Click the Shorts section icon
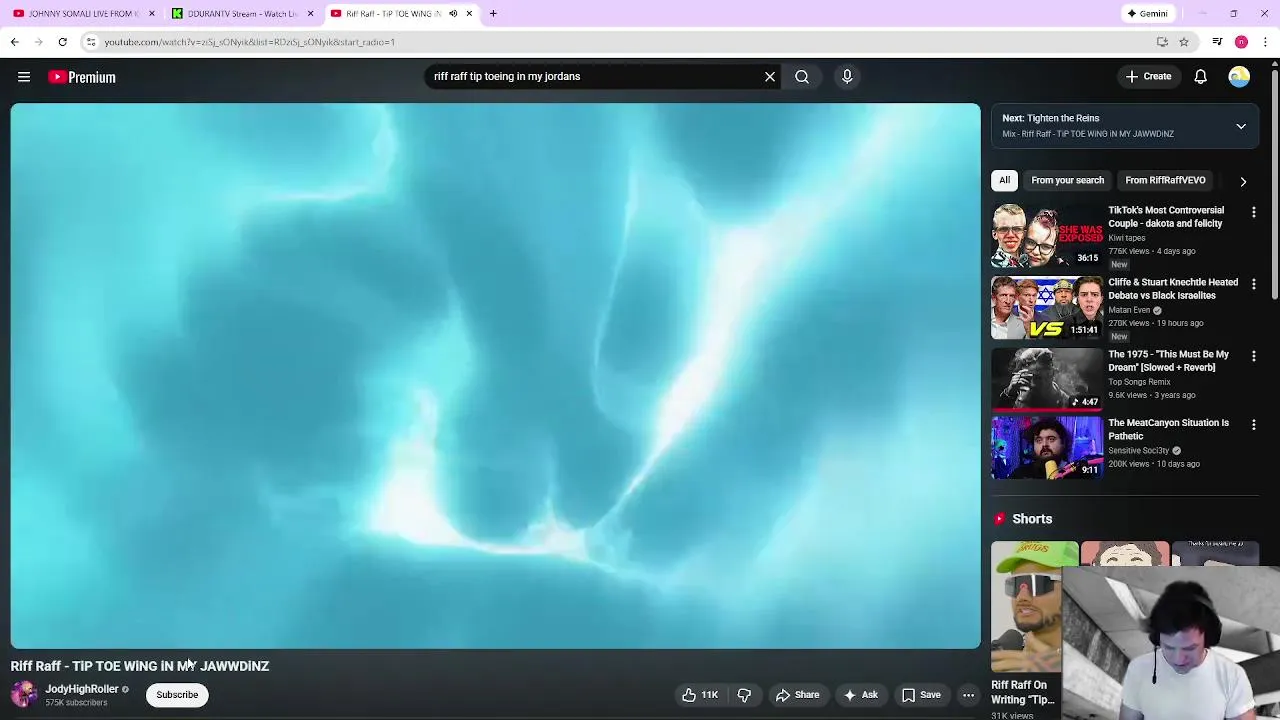Screen dimensions: 1280x720 999,518
